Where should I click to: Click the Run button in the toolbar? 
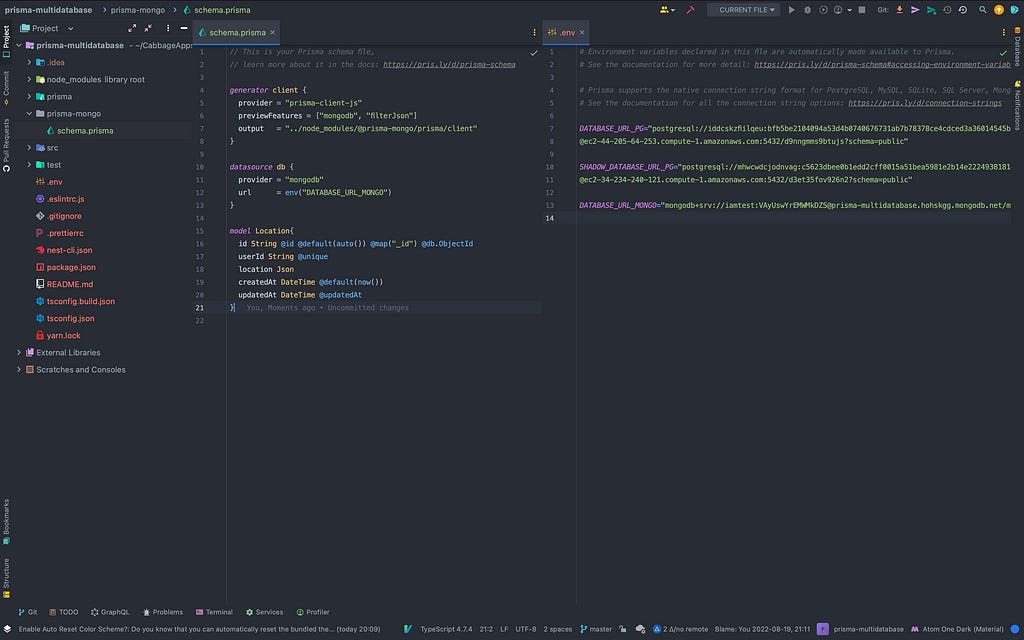point(792,10)
